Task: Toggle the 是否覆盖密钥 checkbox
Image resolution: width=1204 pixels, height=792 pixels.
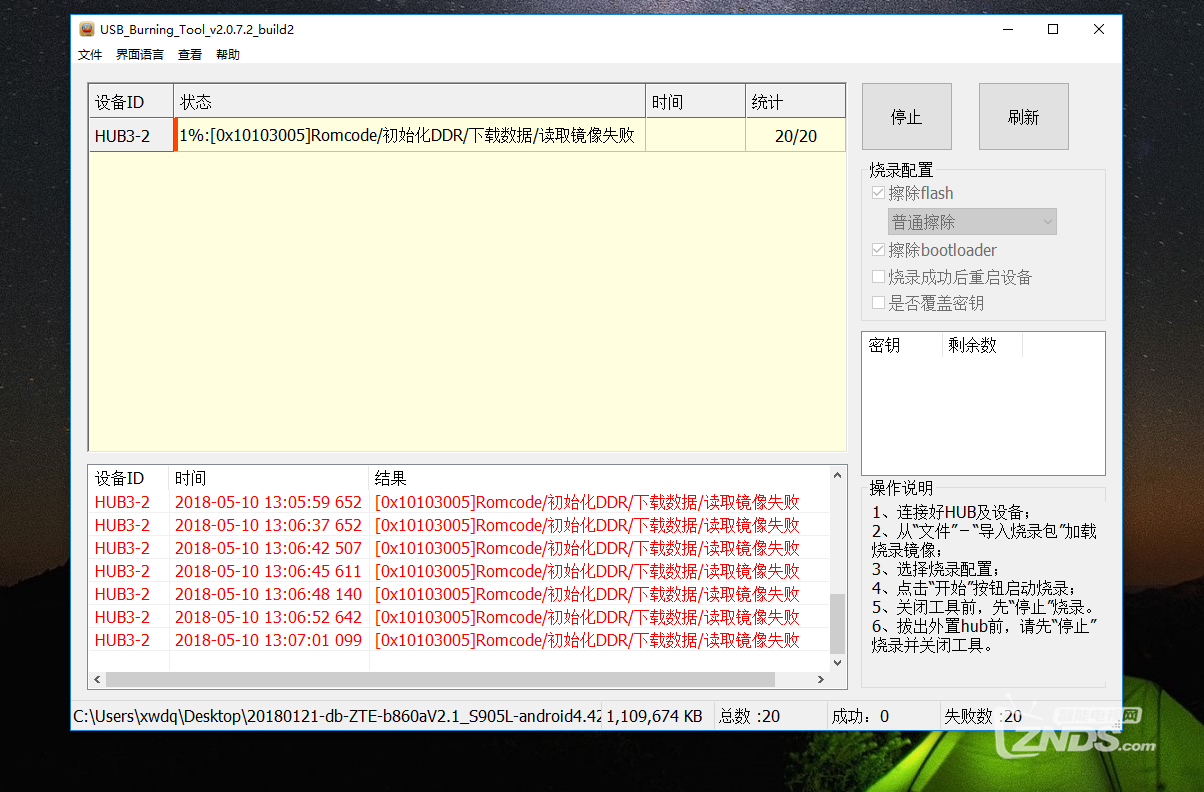Action: point(878,303)
